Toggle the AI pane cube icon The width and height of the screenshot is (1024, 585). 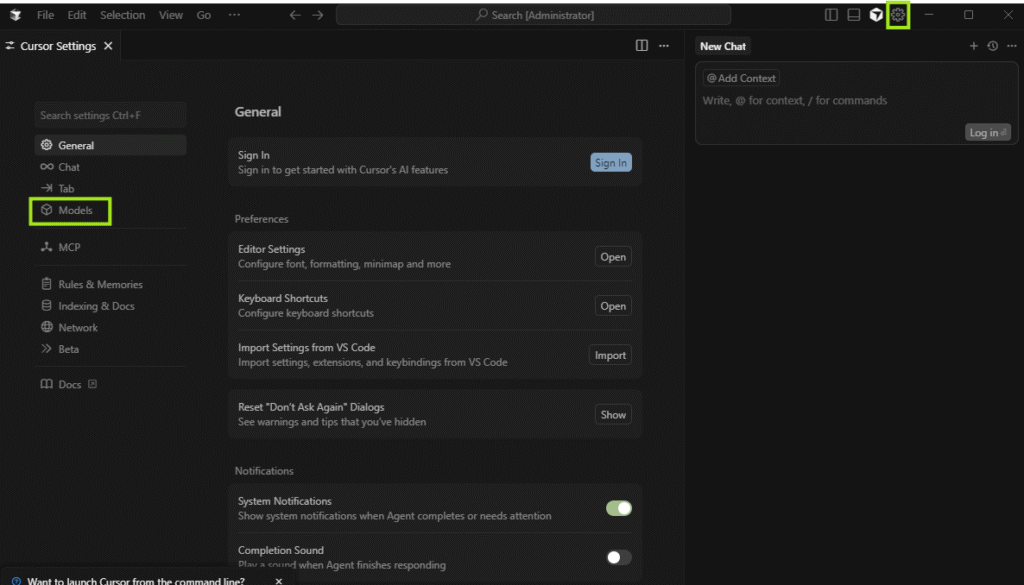(x=876, y=15)
